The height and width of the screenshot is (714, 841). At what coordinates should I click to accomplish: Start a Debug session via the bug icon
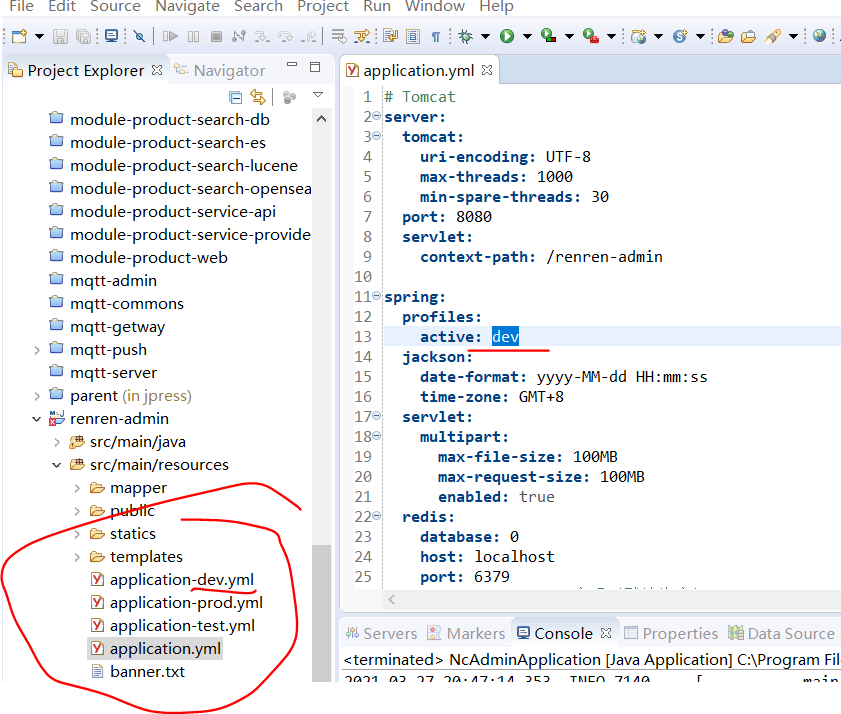tap(464, 38)
